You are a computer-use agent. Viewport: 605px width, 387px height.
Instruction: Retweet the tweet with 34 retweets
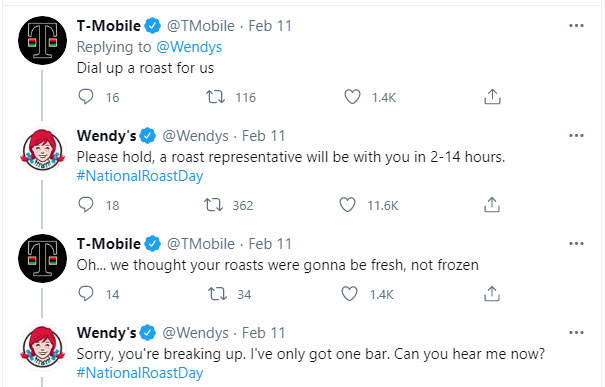pyautogui.click(x=218, y=294)
